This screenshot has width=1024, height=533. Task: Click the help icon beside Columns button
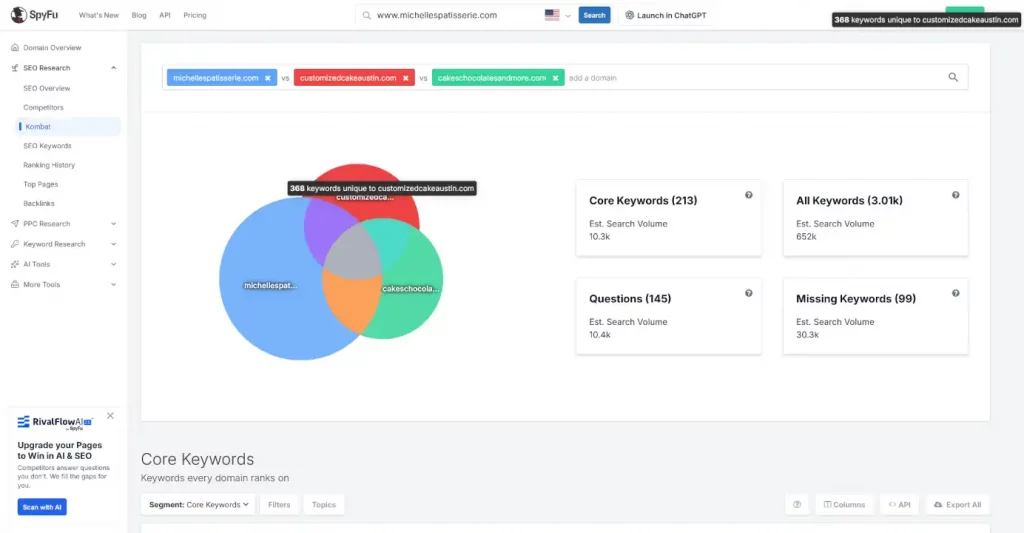(x=797, y=504)
